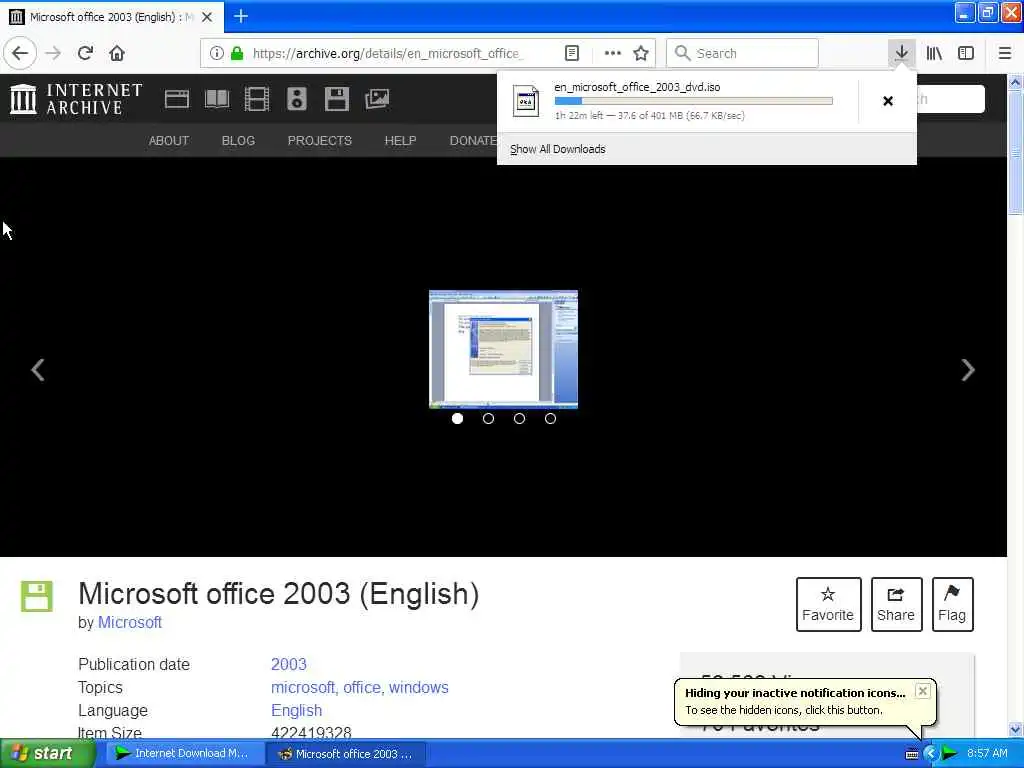Screen dimensions: 1024x768
Task: Close the notification icons balloon tip
Action: (922, 691)
